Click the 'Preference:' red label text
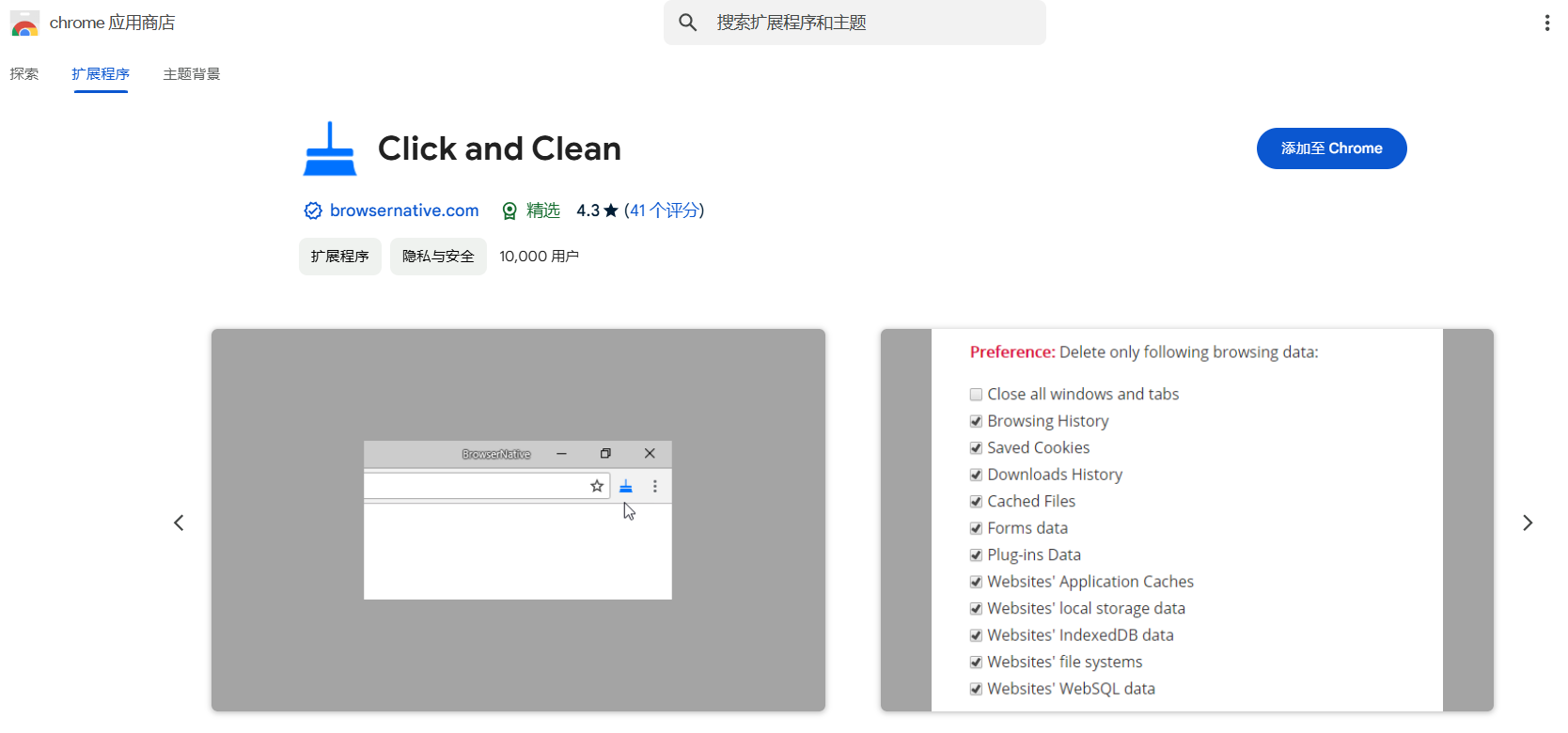This screenshot has height=733, width=1568. 1012,352
